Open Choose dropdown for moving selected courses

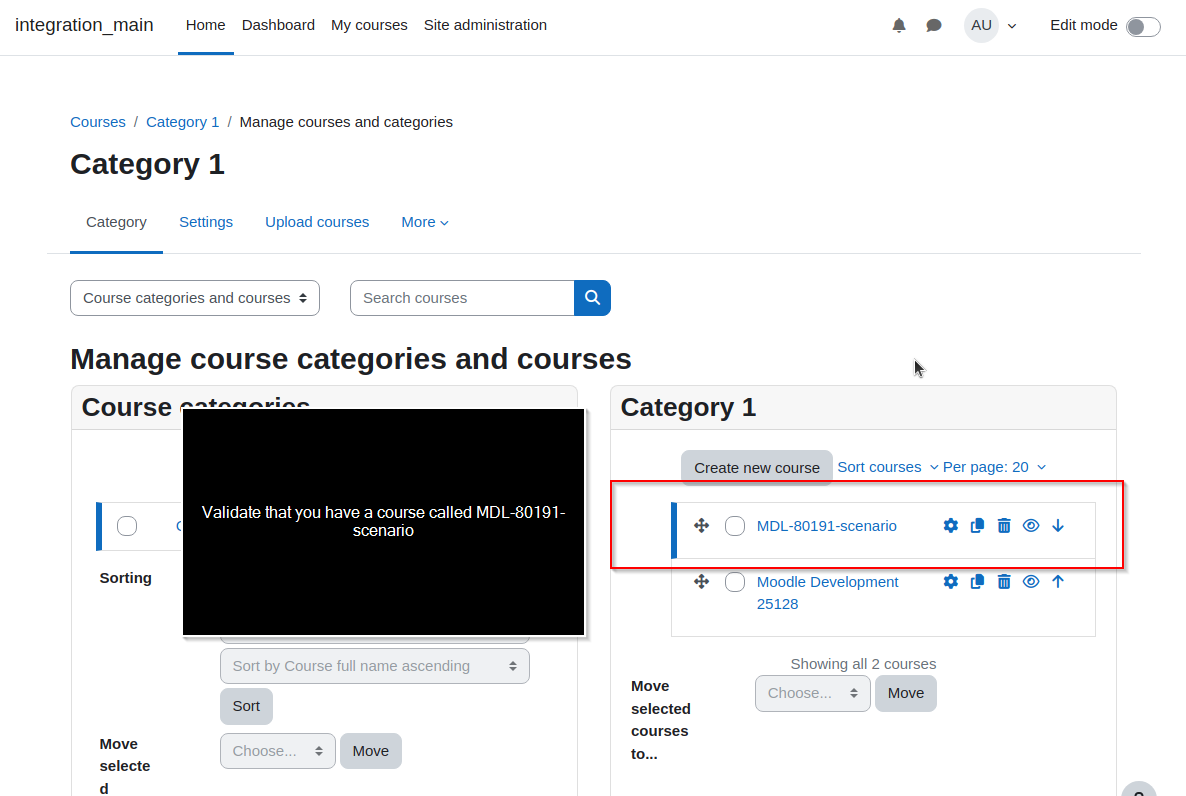812,693
